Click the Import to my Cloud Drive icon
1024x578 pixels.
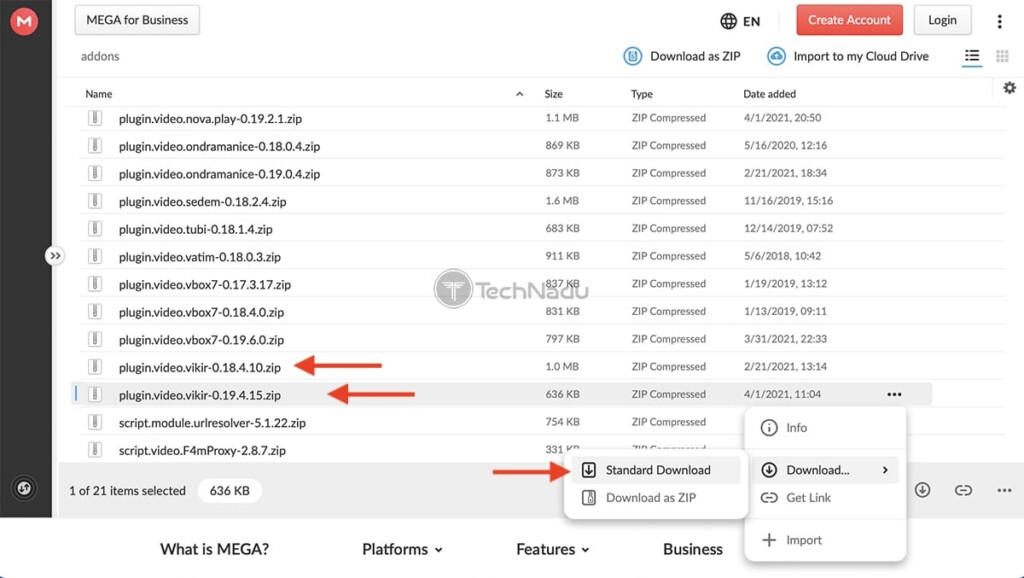point(776,56)
